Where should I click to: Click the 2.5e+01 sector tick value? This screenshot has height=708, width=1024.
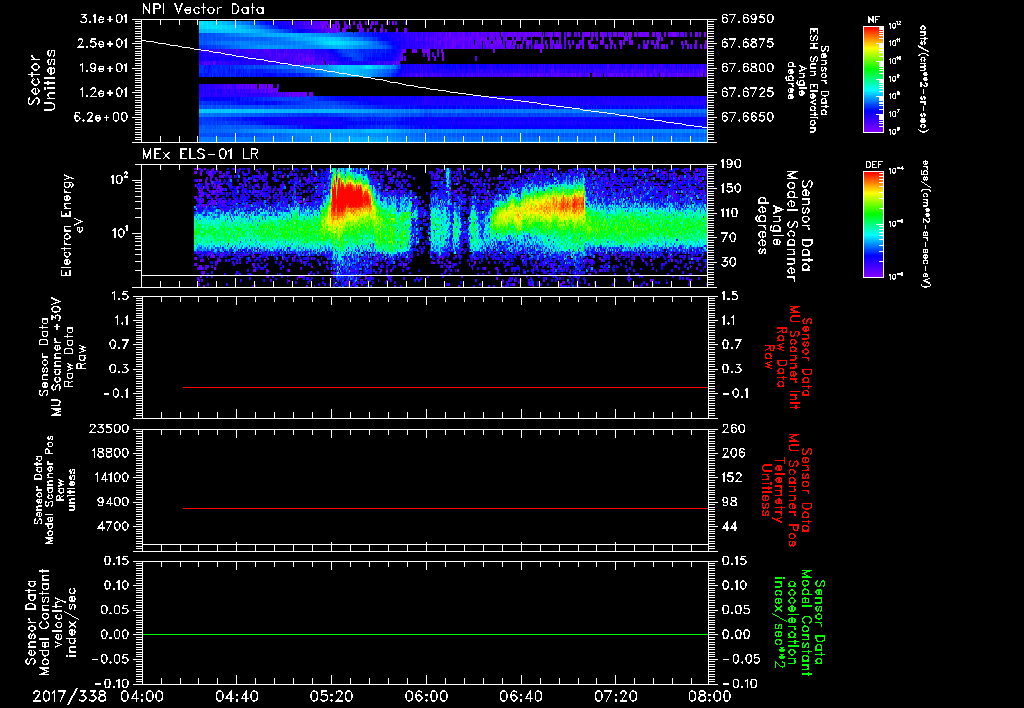pyautogui.click(x=104, y=43)
